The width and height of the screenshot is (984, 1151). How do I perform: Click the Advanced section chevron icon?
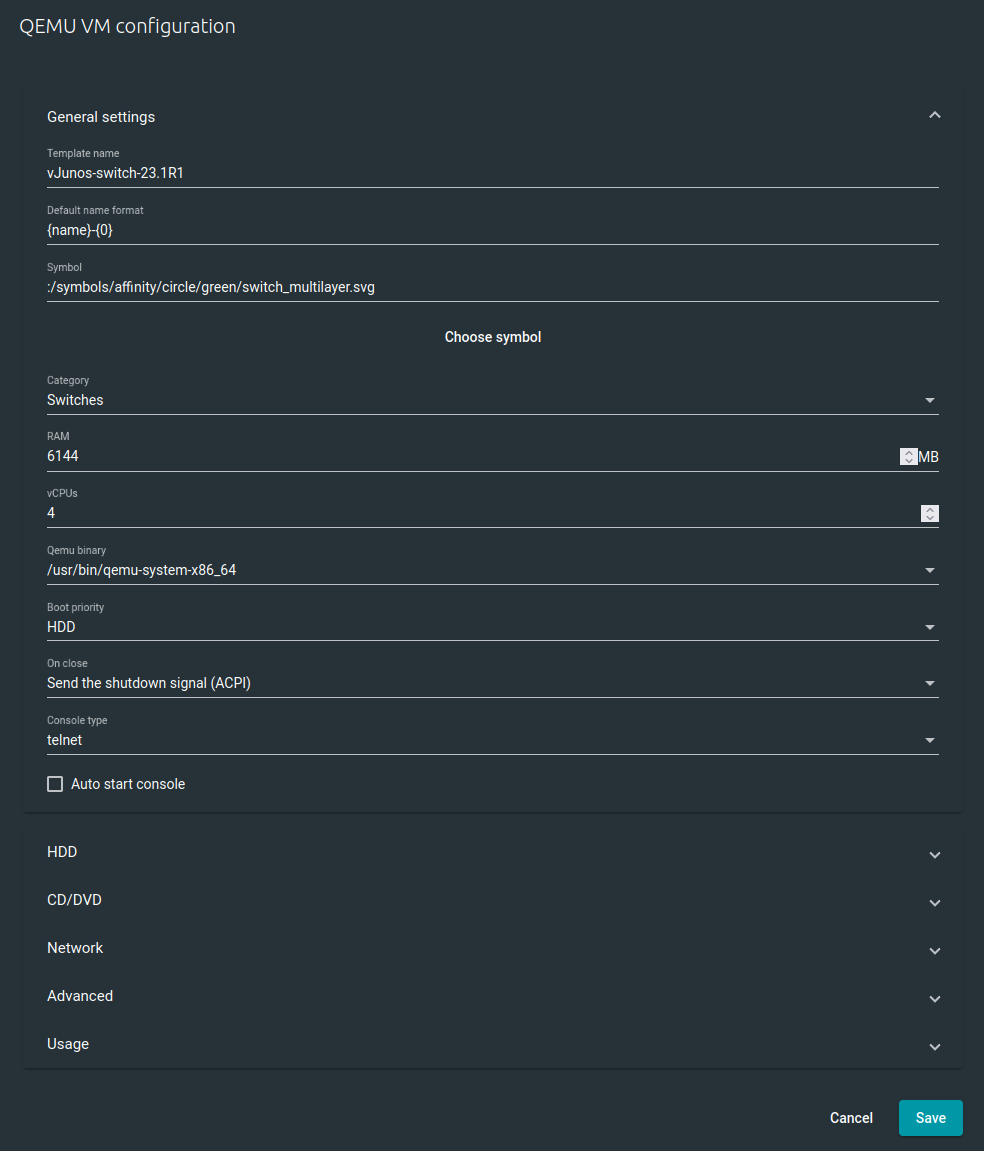(934, 998)
